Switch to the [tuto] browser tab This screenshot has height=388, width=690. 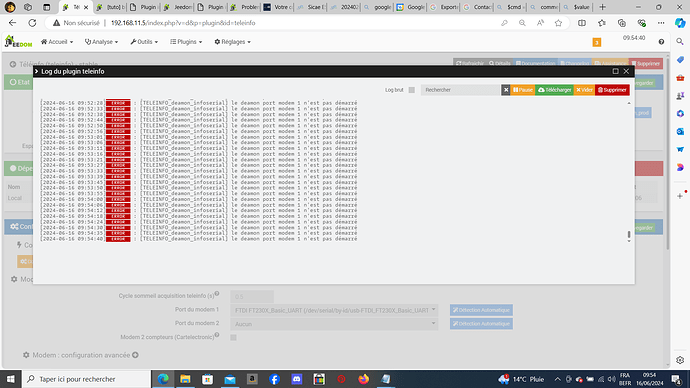click(x=110, y=7)
